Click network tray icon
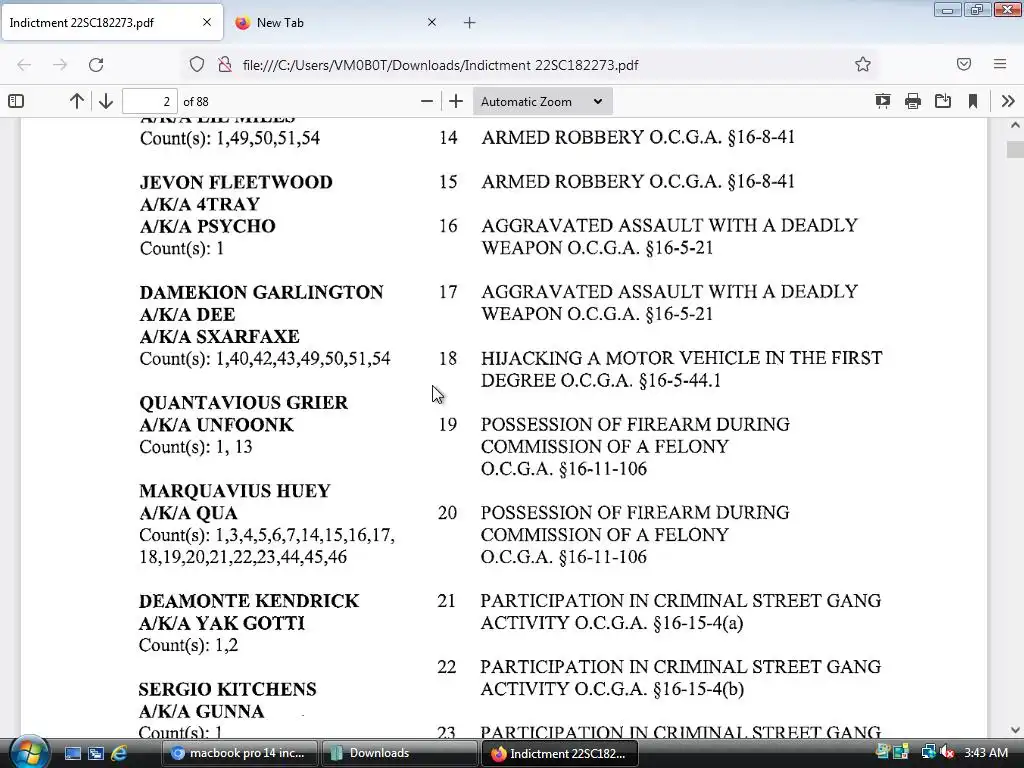Screen dimensions: 1024x768 click(x=928, y=753)
